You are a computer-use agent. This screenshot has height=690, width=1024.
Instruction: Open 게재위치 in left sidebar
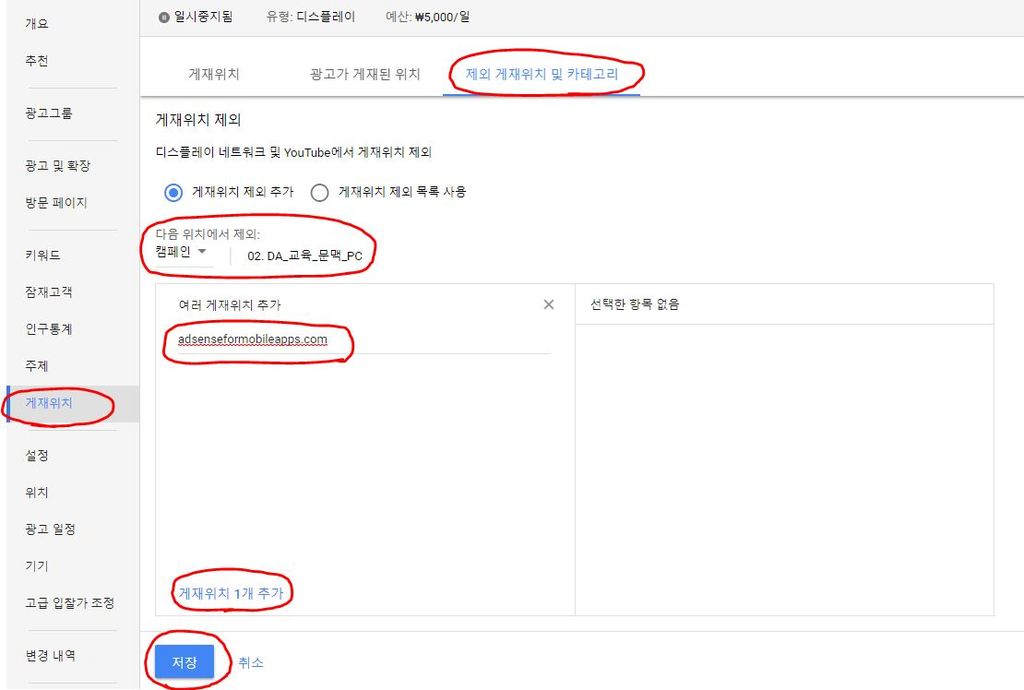(50, 404)
